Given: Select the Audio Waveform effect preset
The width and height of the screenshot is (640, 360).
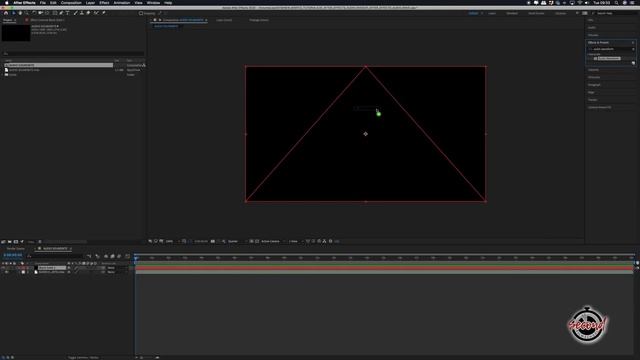Looking at the screenshot, I should click(x=609, y=58).
